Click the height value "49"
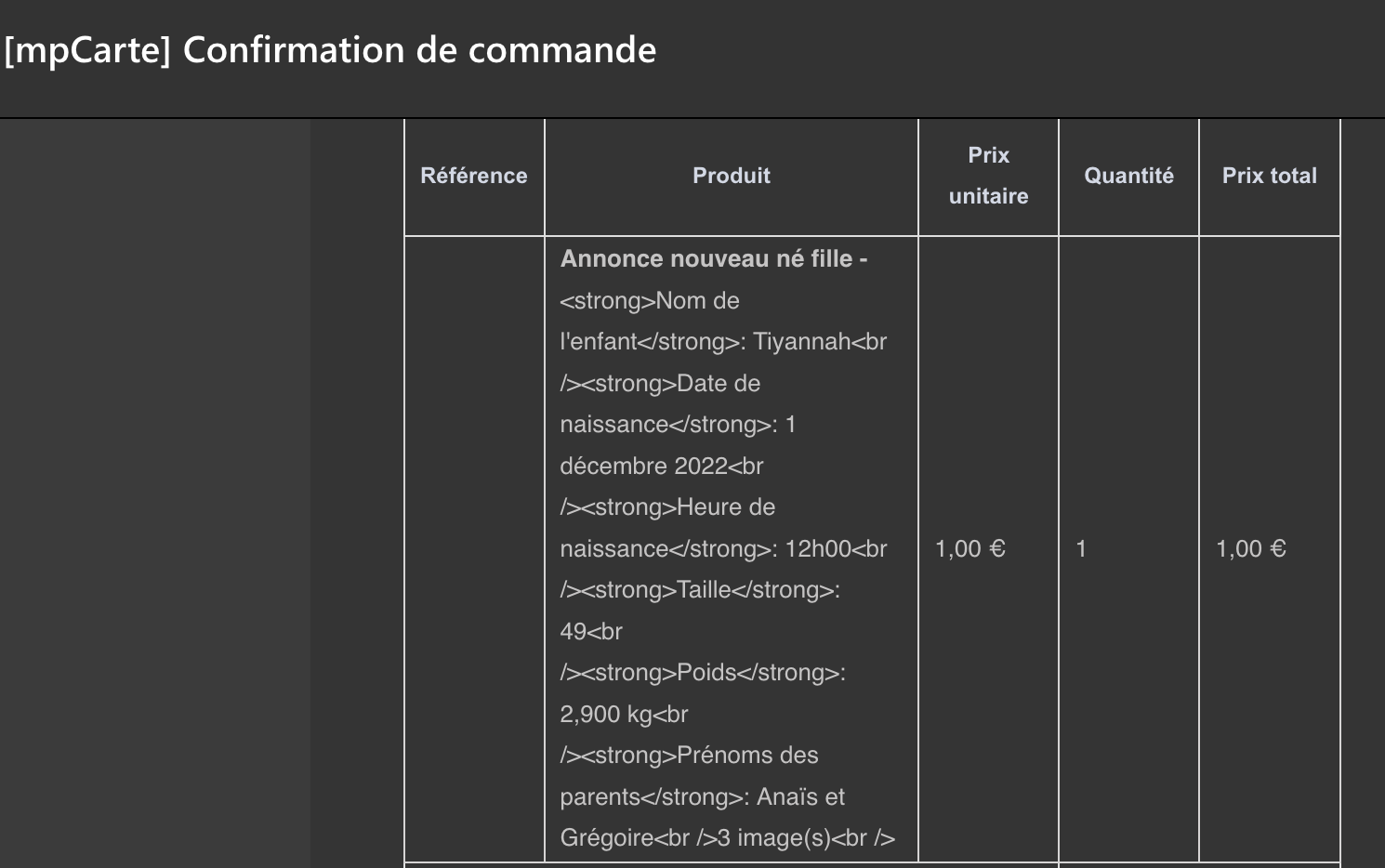 tap(573, 631)
